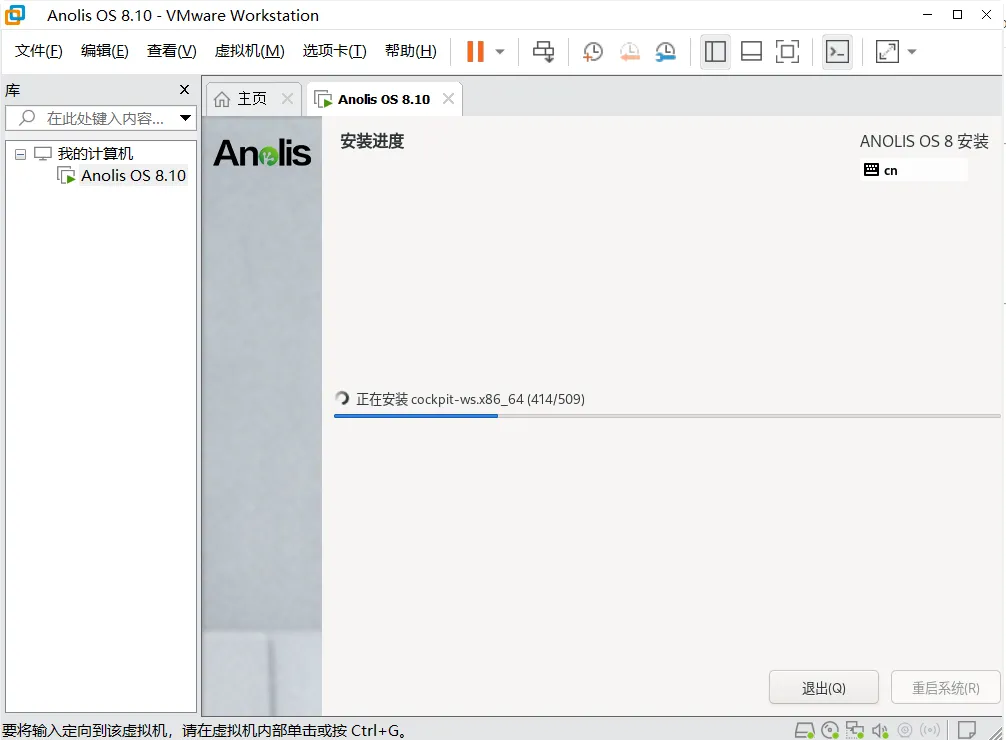The height and width of the screenshot is (740, 1006).
Task: Click the VMware Workstation app icon
Action: [x=15, y=15]
